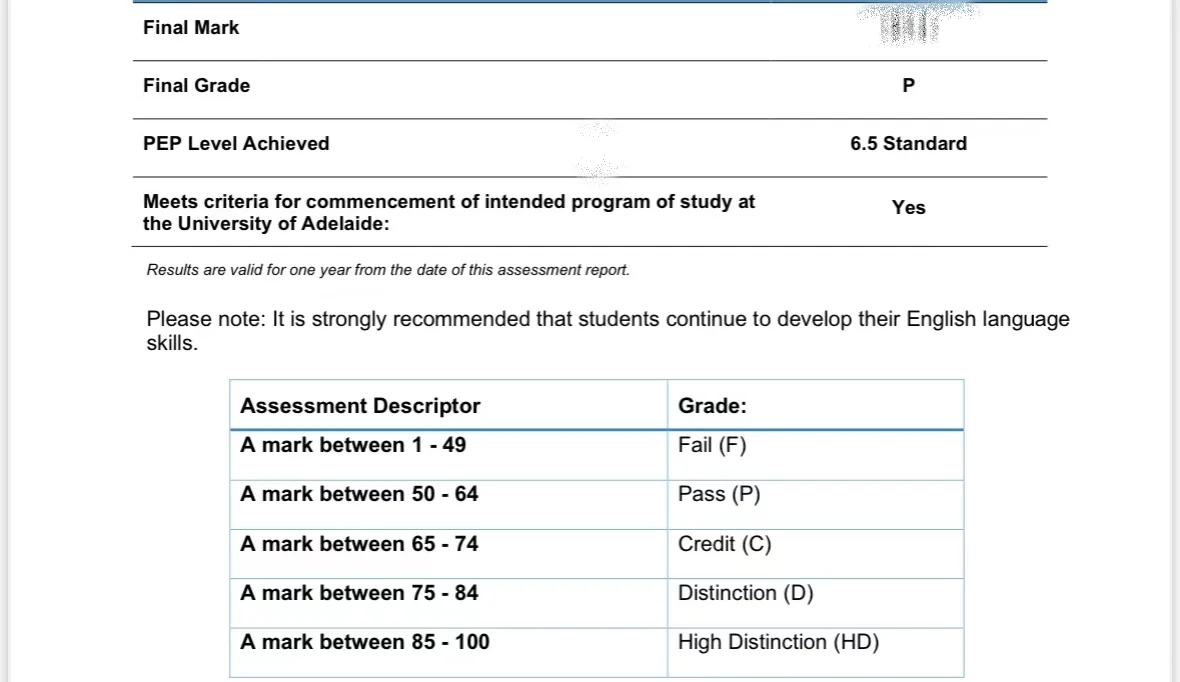Click the Grade: column header
1180x682 pixels.
pyautogui.click(x=712, y=406)
